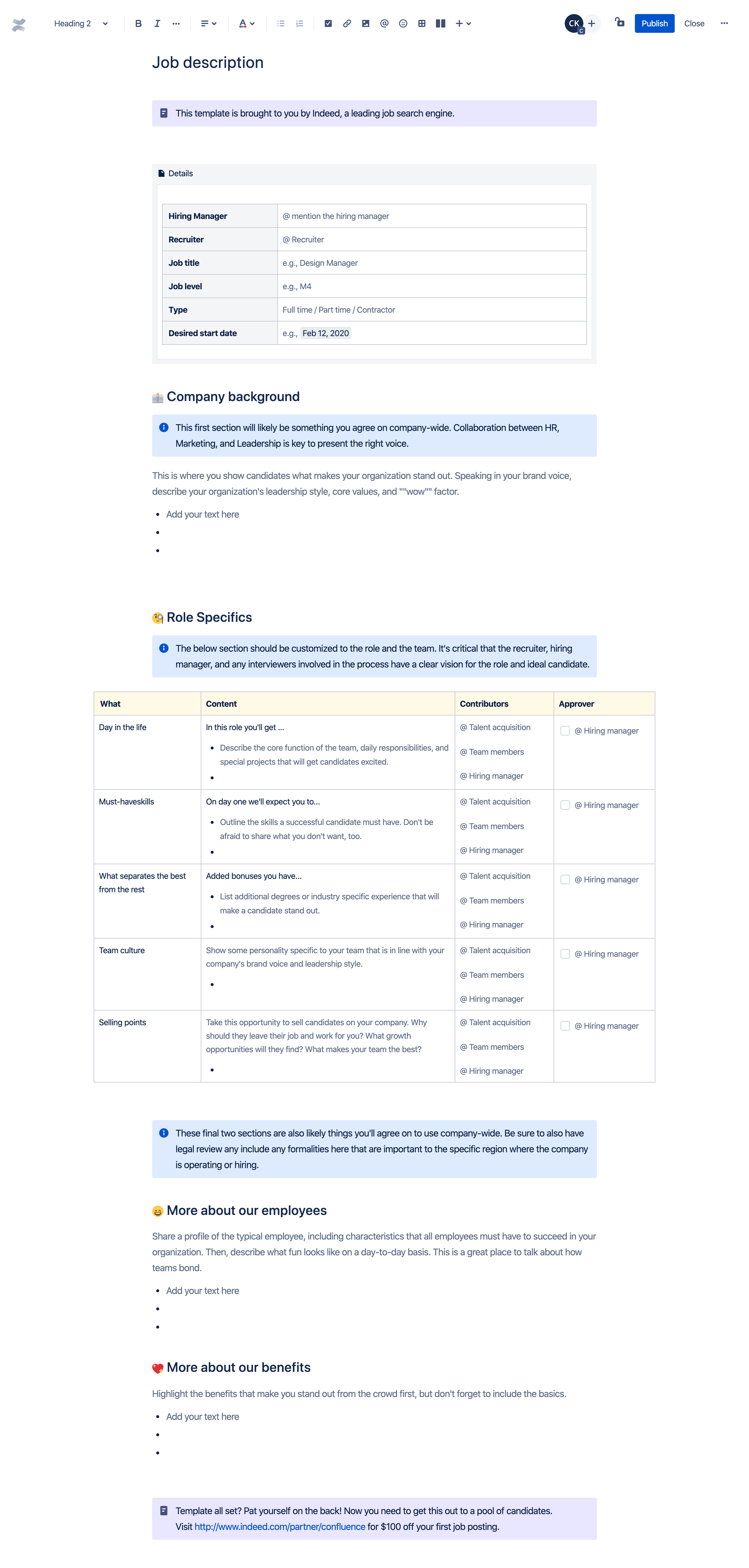Click the Confluence logo icon
Viewport: 749px width, 1568px height.
(18, 22)
